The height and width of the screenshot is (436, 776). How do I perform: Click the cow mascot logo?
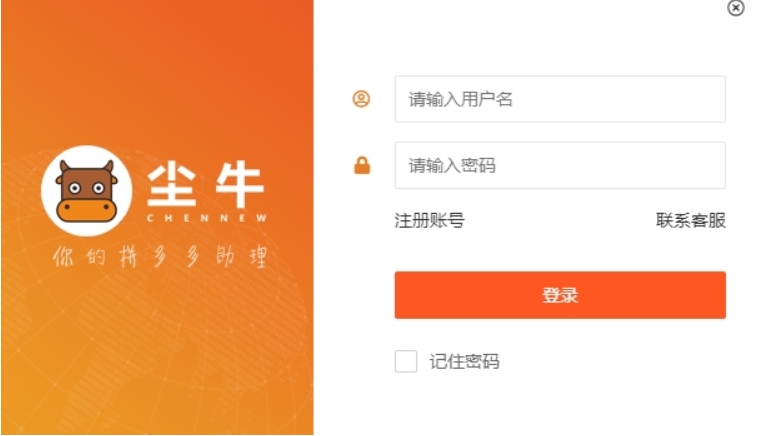pos(87,191)
